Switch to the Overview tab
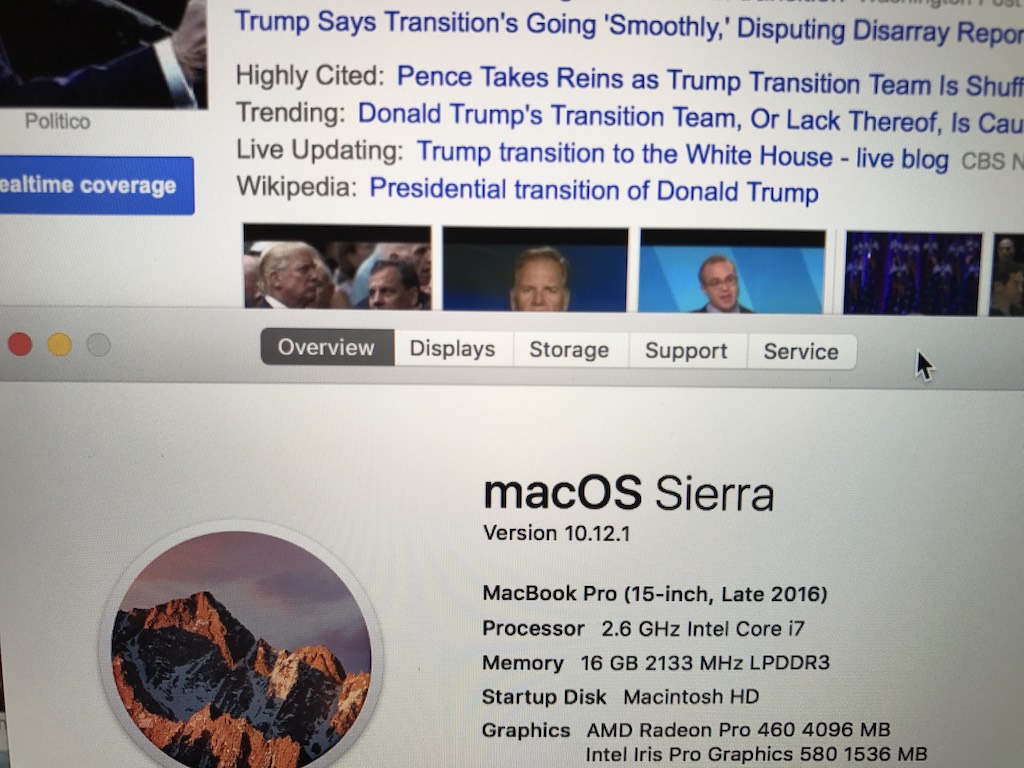The height and width of the screenshot is (768, 1024). 327,347
